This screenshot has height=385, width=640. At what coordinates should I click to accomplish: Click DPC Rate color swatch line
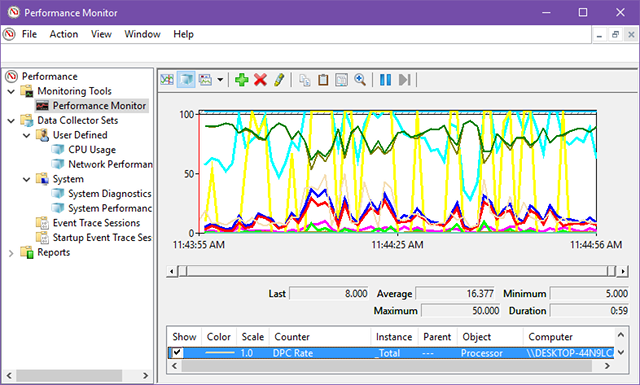(x=220, y=353)
